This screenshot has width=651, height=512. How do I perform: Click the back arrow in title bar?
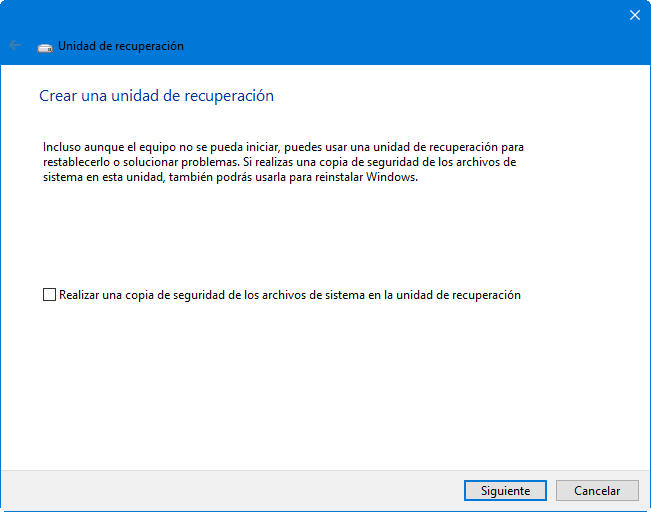[x=14, y=46]
